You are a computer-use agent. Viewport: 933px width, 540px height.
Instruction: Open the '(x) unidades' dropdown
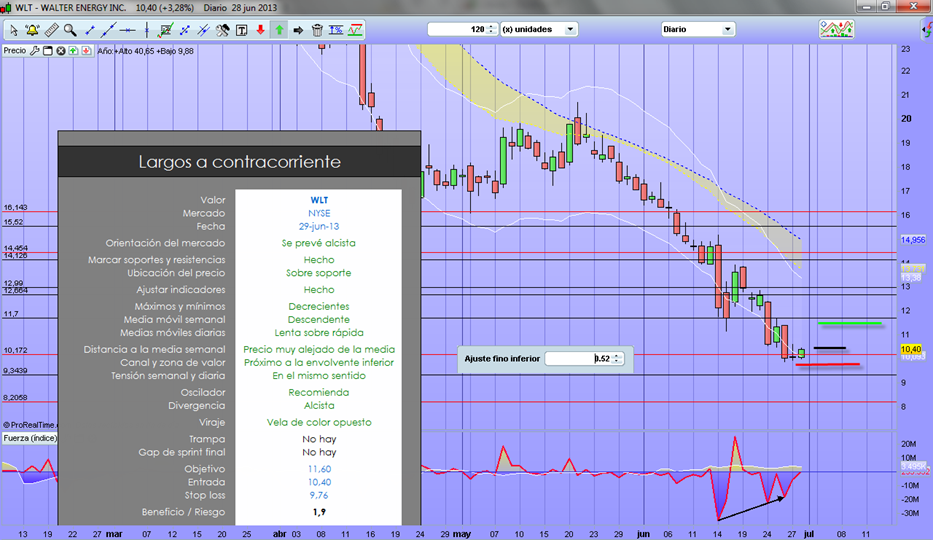coord(570,29)
